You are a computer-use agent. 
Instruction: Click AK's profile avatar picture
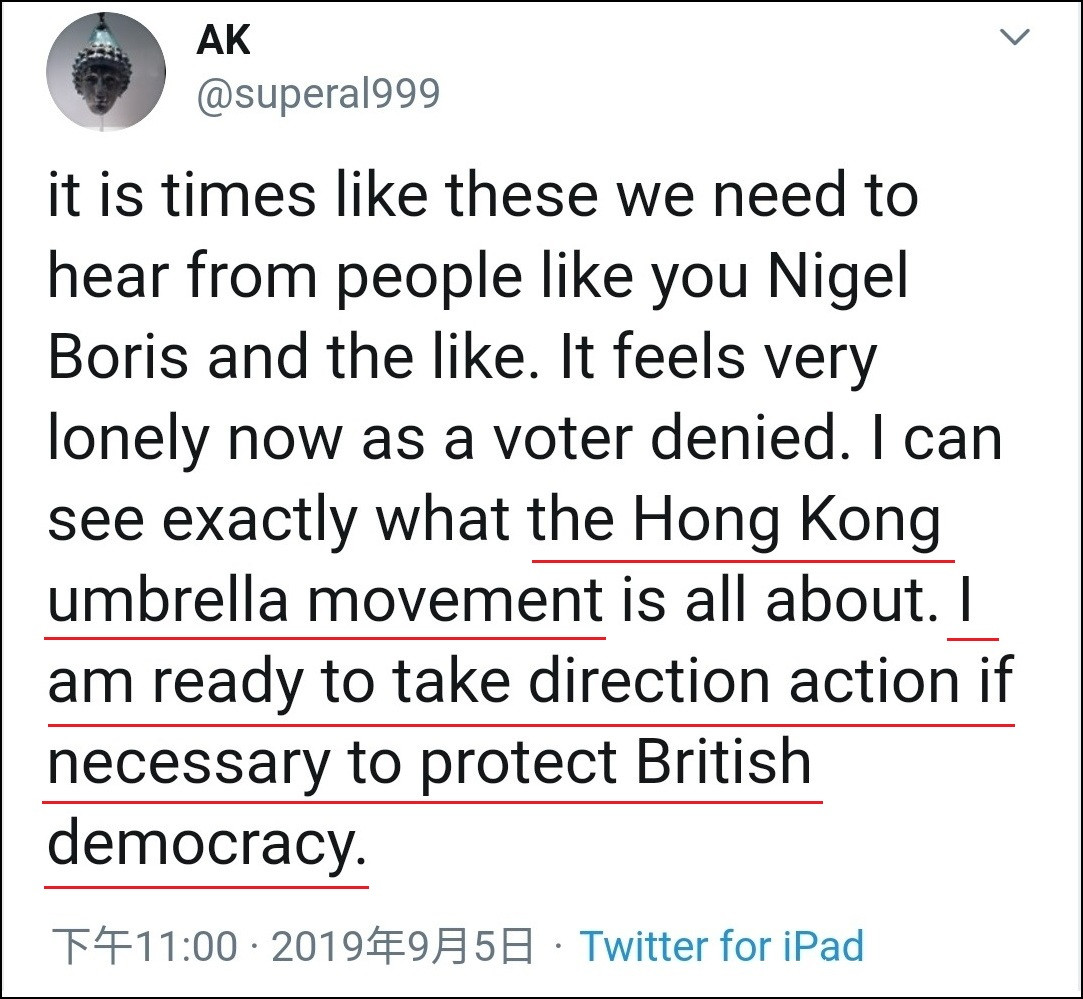105,72
